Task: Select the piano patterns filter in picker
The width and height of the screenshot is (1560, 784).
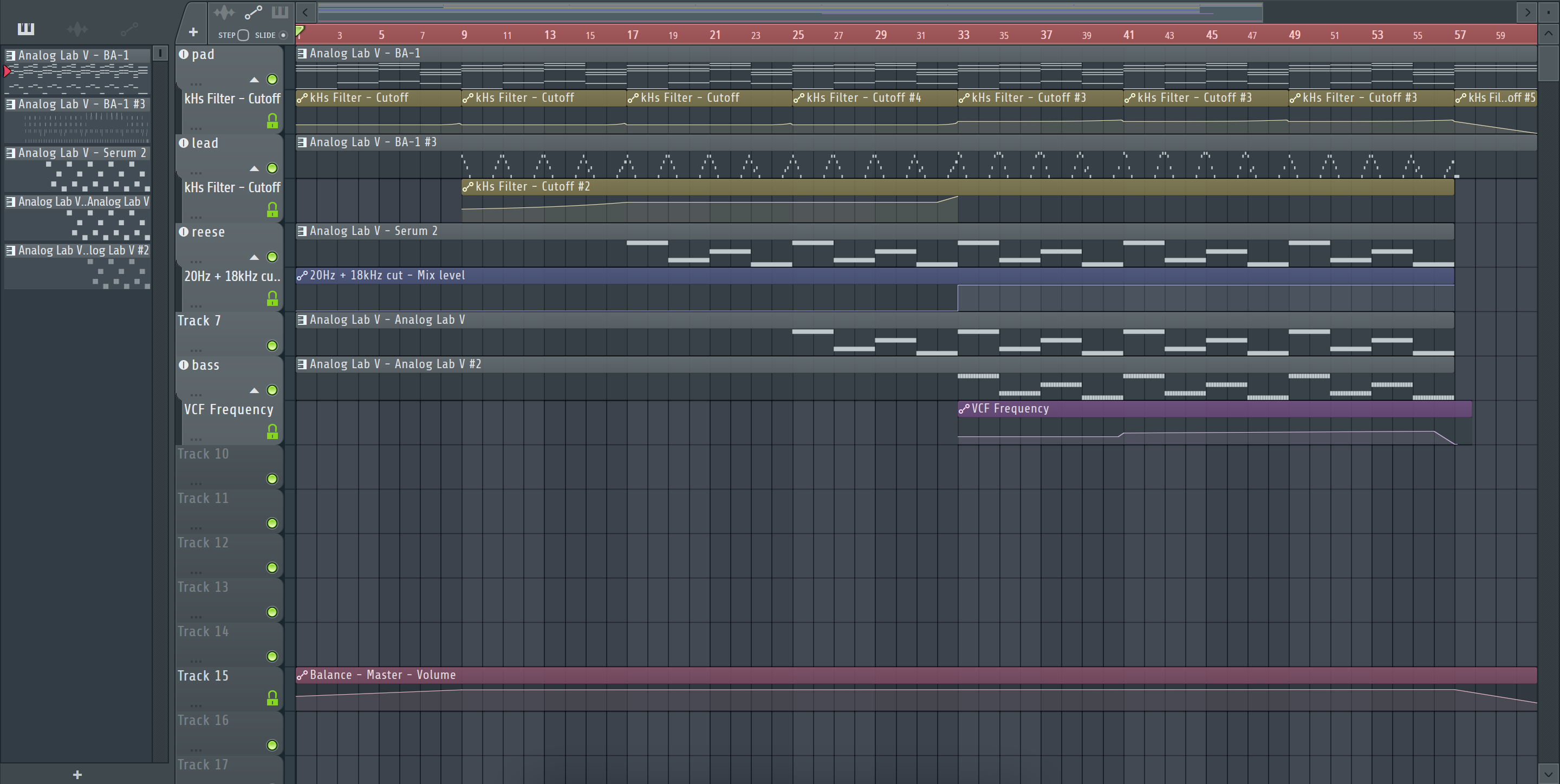Action: [25, 29]
